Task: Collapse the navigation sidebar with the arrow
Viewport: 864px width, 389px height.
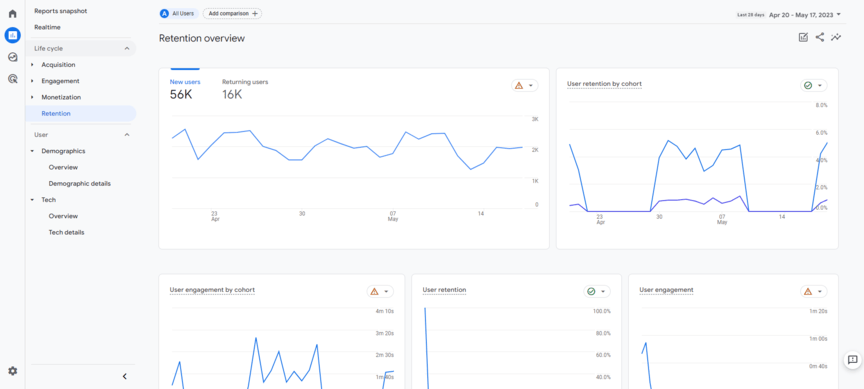Action: [x=125, y=376]
